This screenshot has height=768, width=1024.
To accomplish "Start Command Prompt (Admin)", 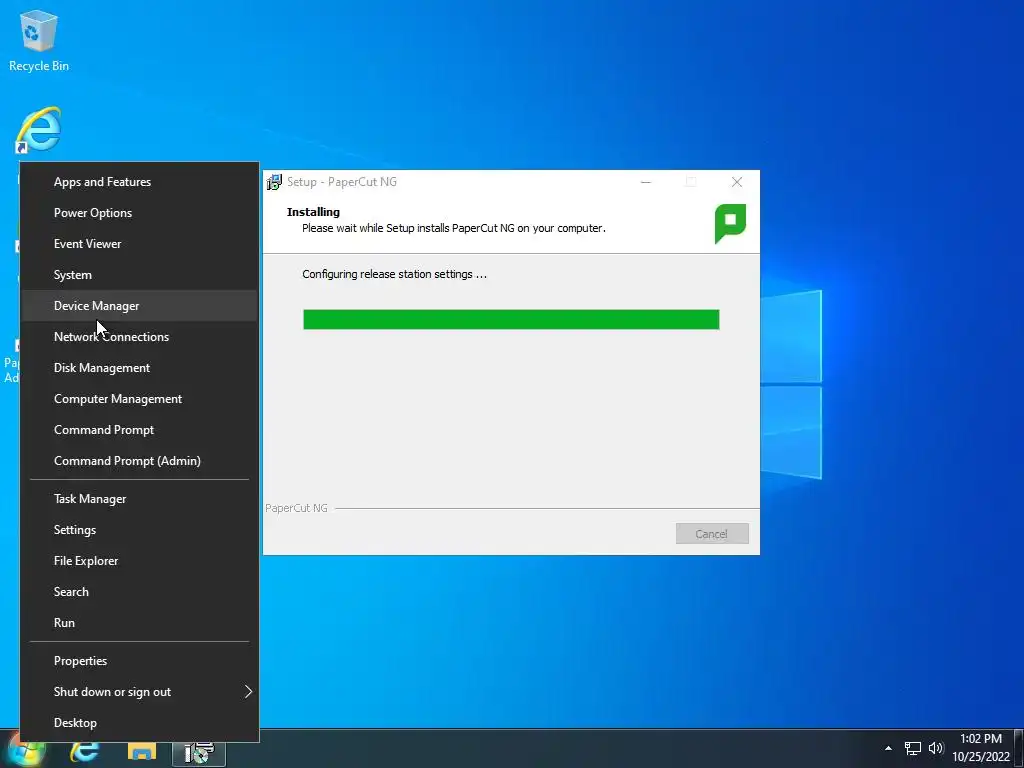I will tap(140, 461).
